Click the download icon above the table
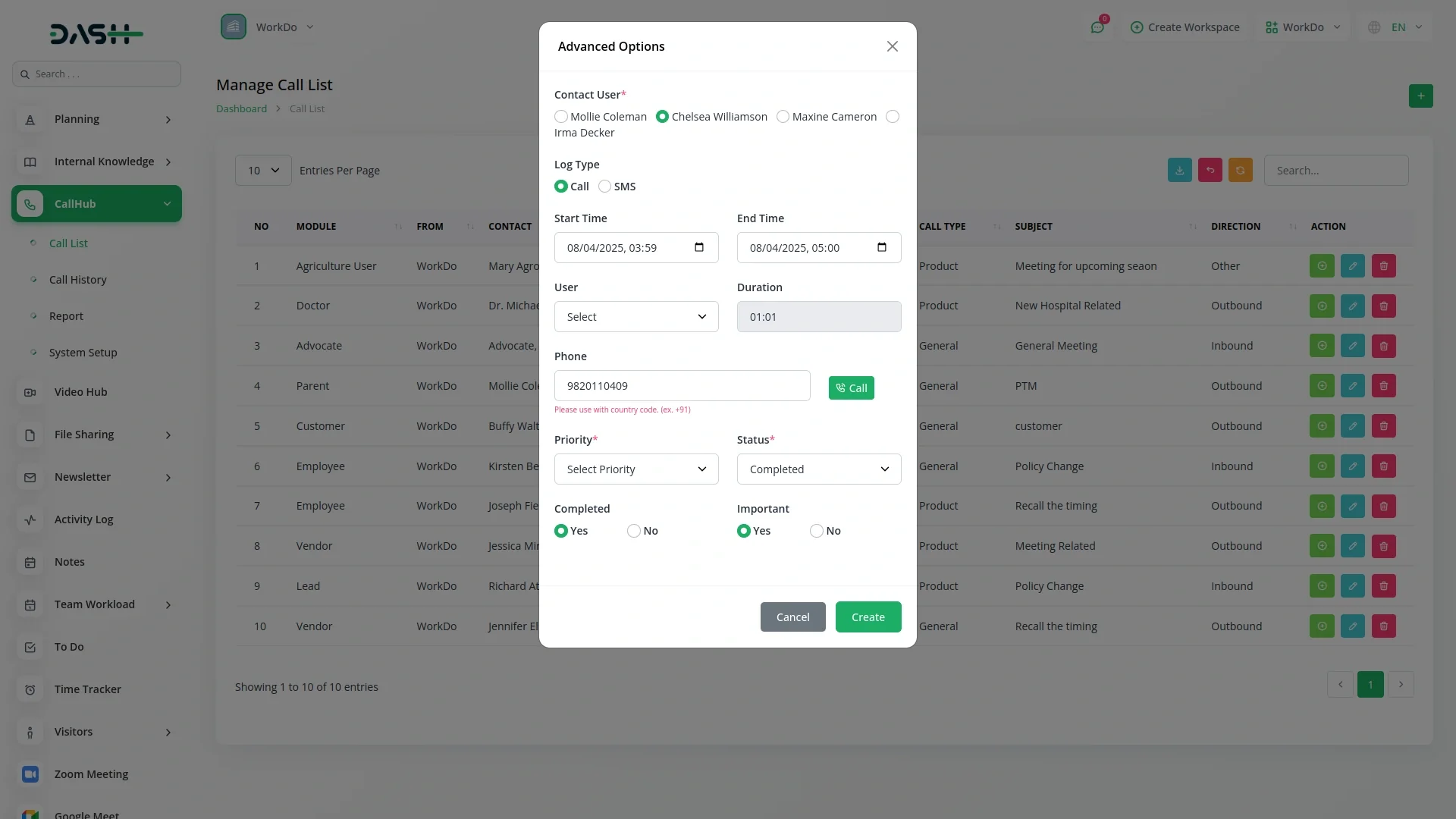Screen dimensions: 1456x819 click(1179, 170)
